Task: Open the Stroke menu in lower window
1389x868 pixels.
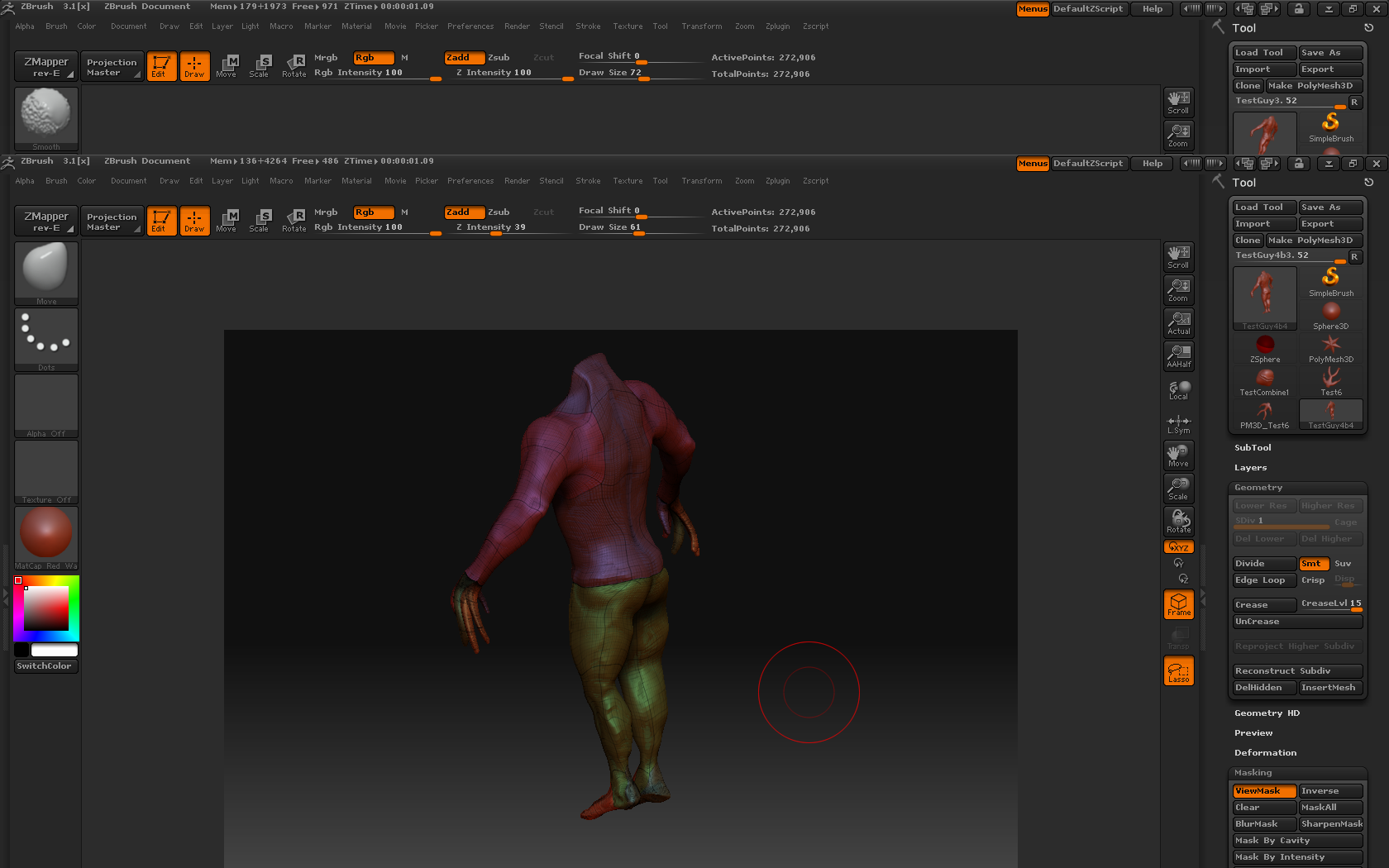Action: (588, 181)
